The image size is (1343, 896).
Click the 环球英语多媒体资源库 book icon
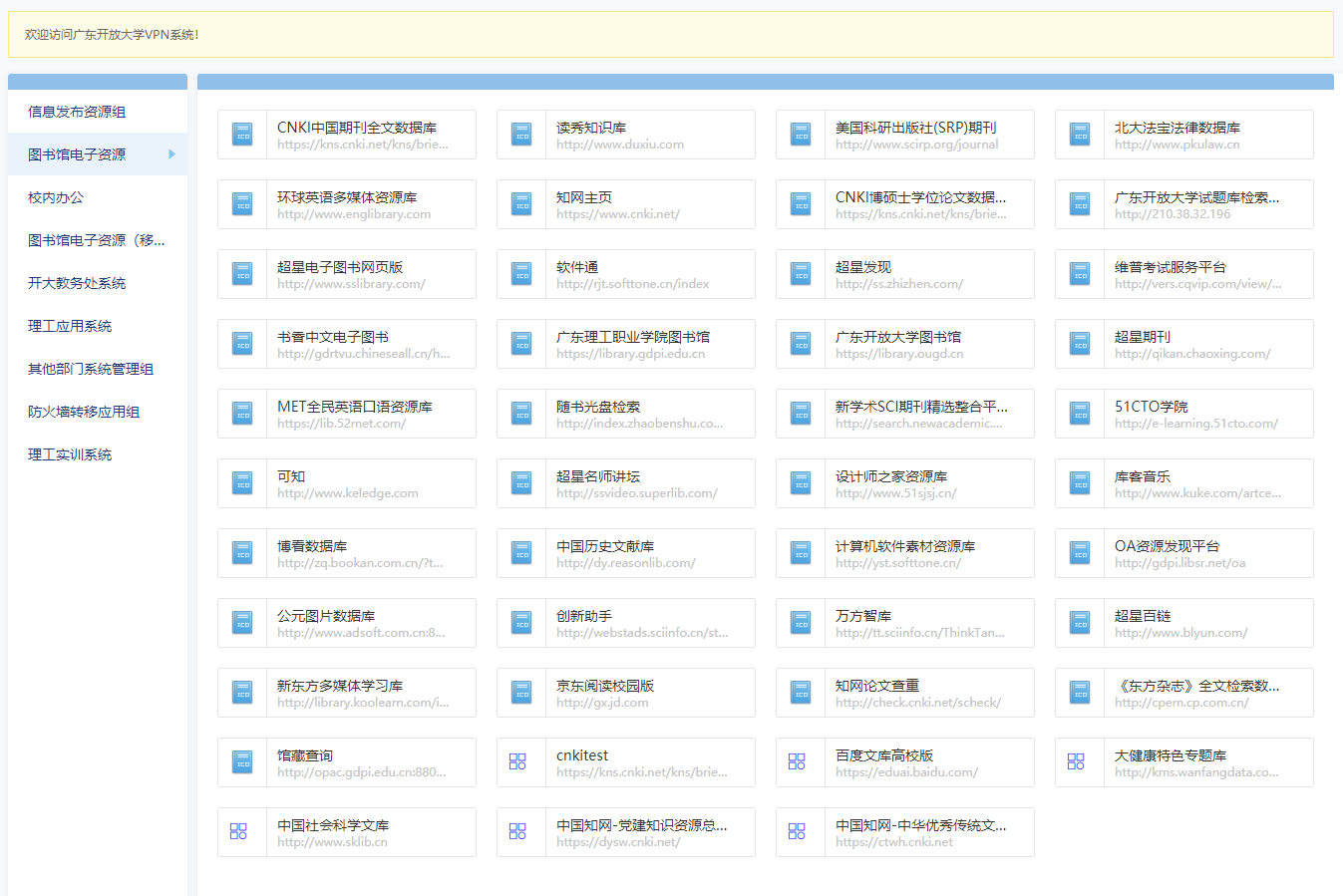click(242, 204)
